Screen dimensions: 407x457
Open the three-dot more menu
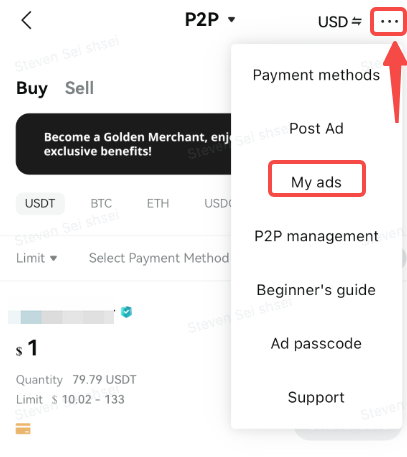pyautogui.click(x=389, y=22)
